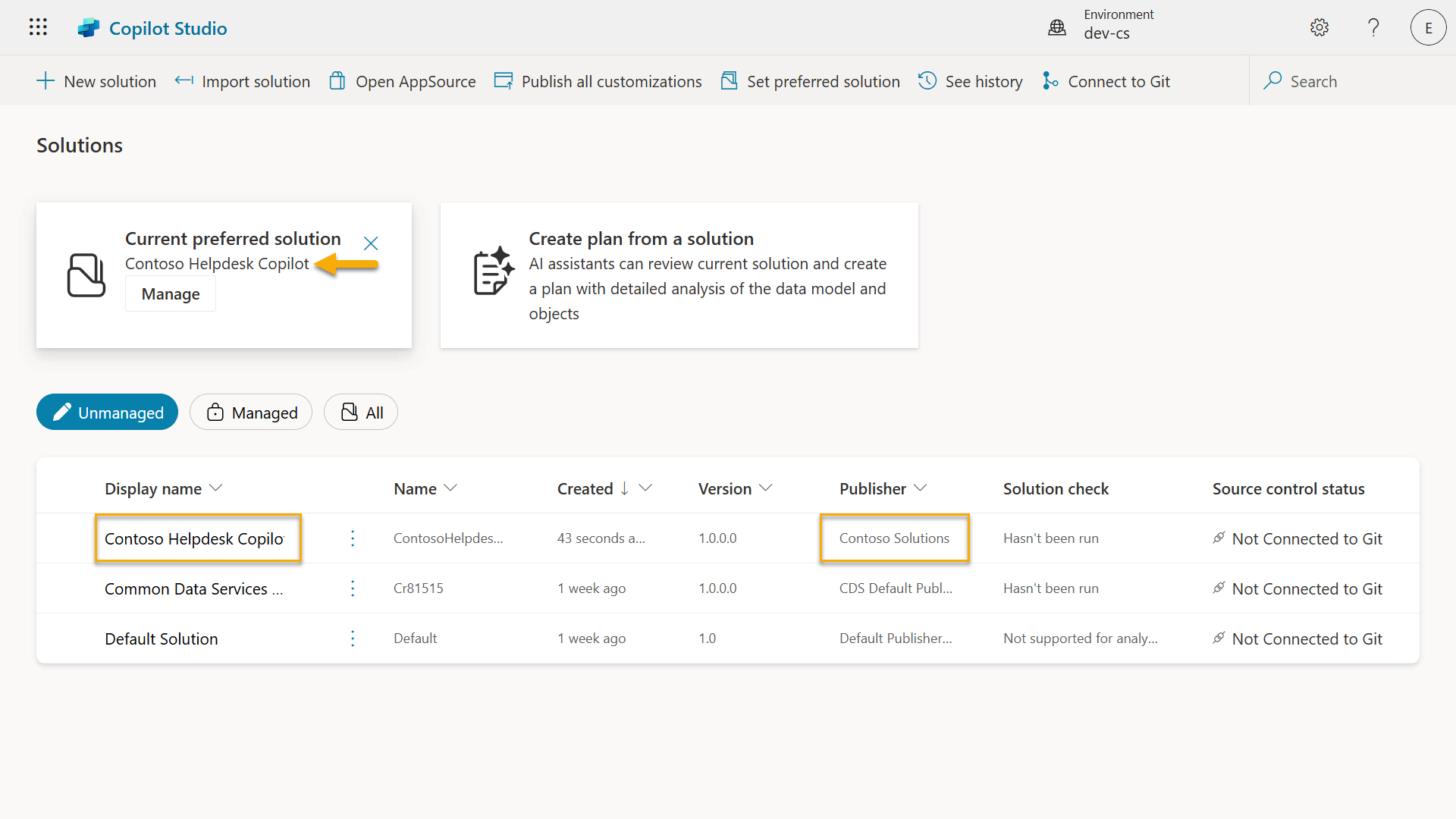Click the Manage button
This screenshot has width=1456, height=819.
(x=171, y=294)
